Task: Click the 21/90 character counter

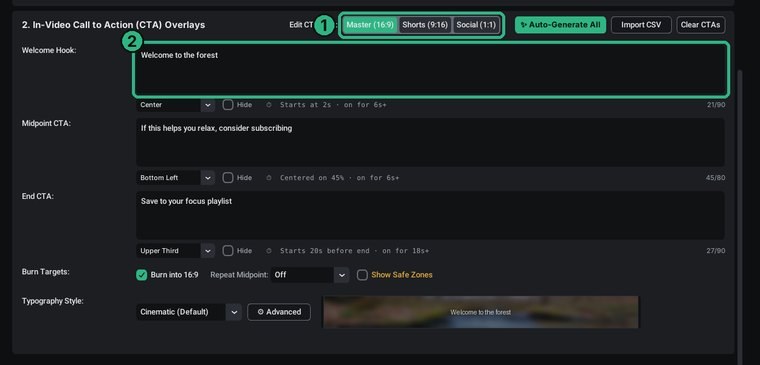Action: (x=715, y=105)
